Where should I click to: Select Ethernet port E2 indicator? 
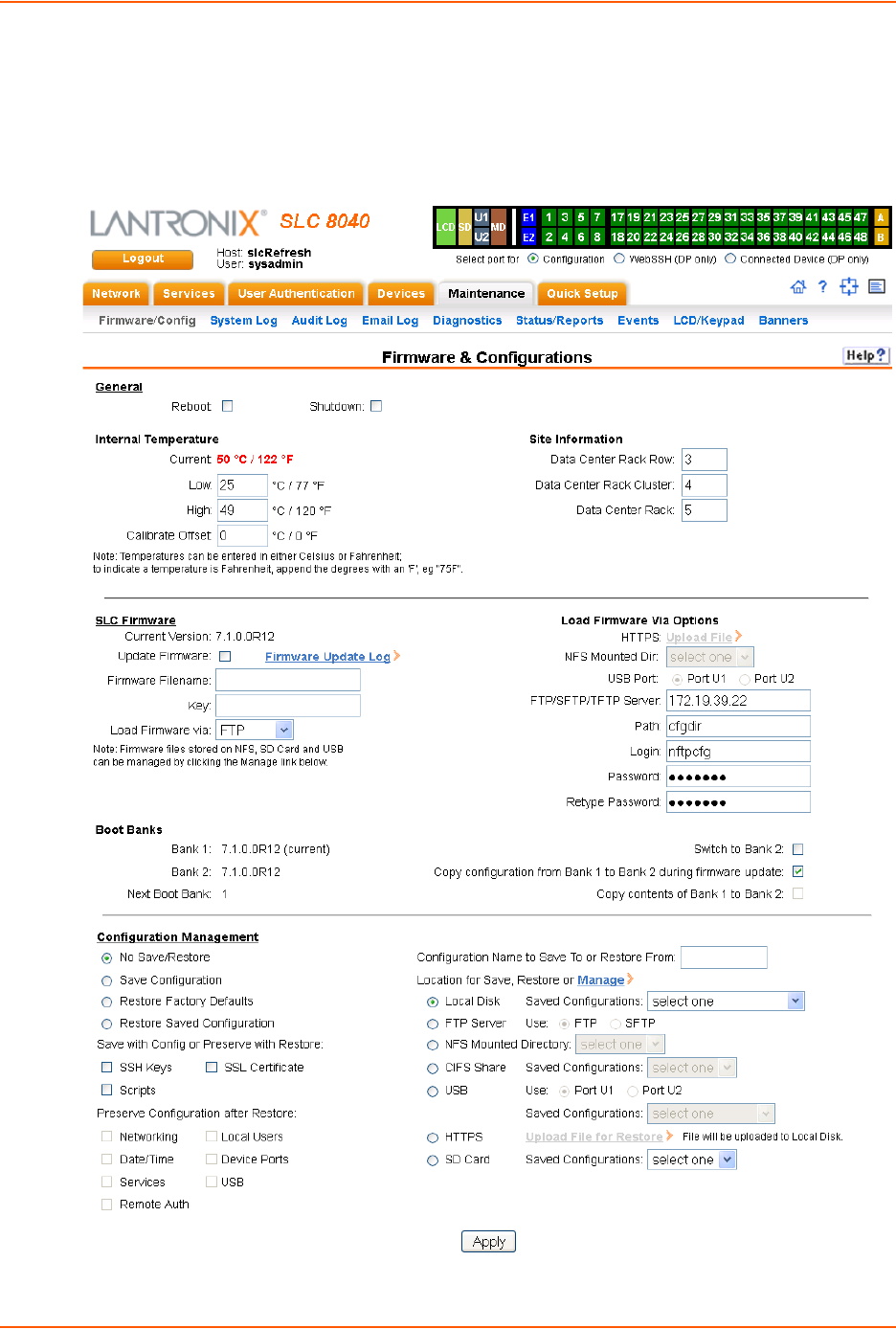pos(528,237)
